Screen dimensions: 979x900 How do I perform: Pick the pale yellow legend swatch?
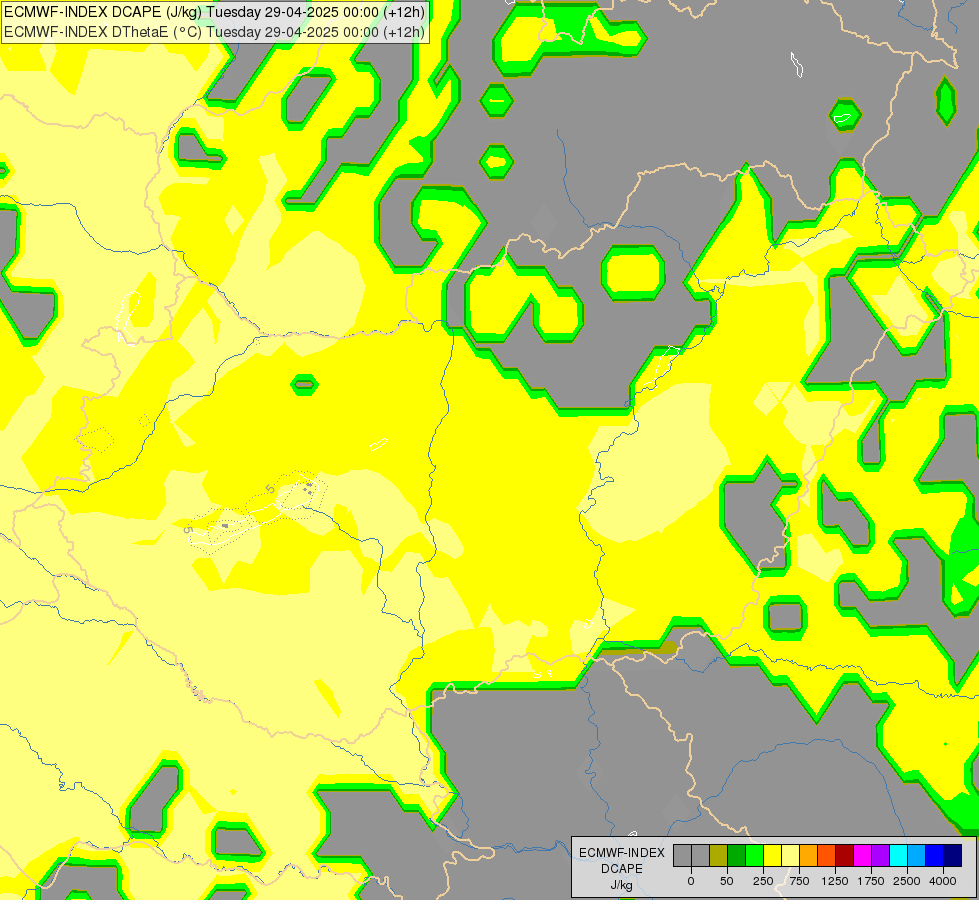click(x=790, y=856)
